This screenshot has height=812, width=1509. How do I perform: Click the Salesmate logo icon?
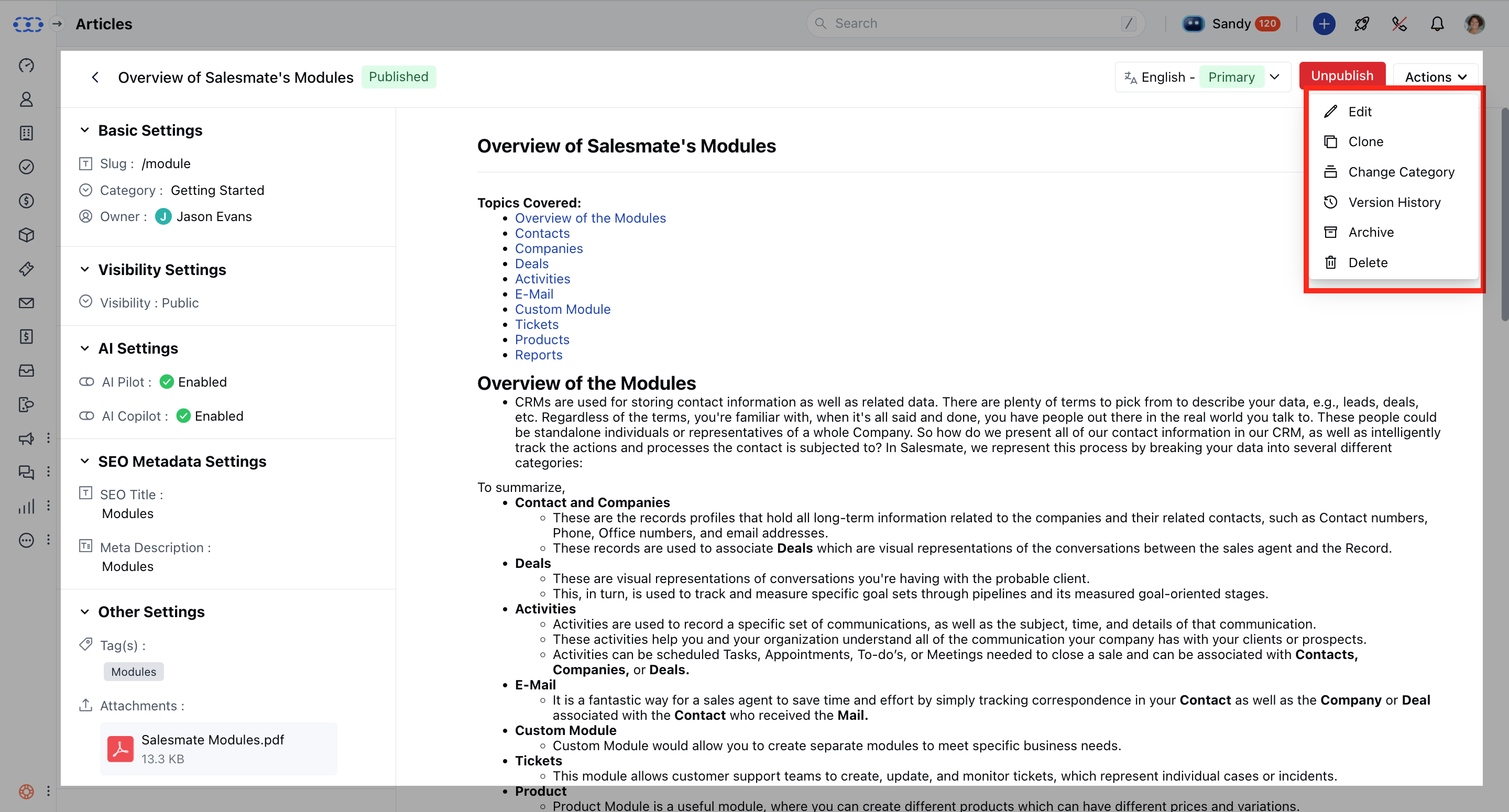[28, 24]
